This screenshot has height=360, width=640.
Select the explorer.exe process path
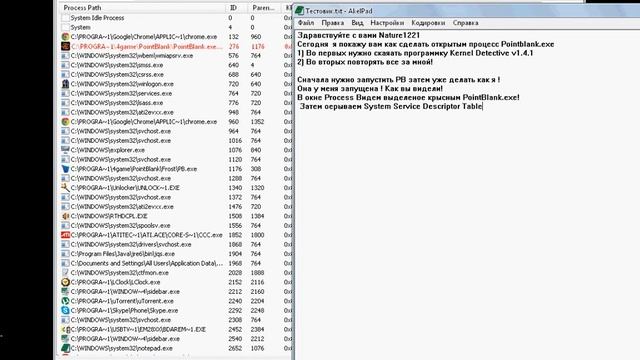pos(108,150)
